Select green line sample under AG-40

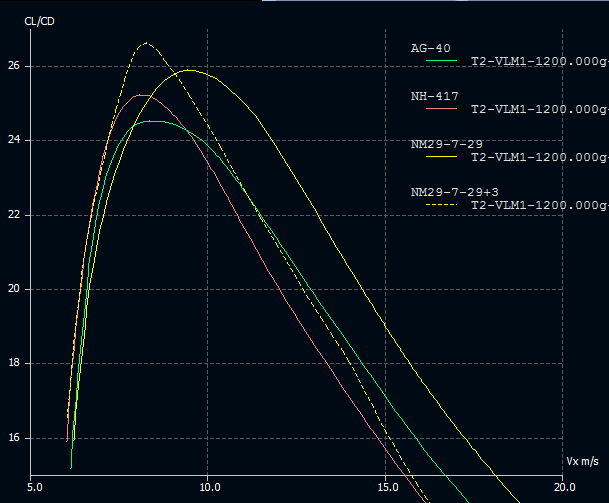442,61
